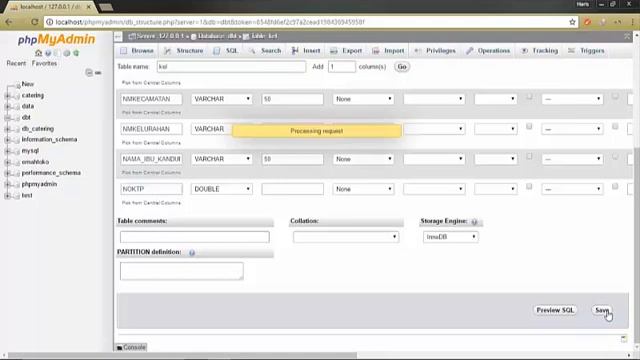
Task: Click the horizontal scrollbar at page bottom
Action: coord(182,356)
